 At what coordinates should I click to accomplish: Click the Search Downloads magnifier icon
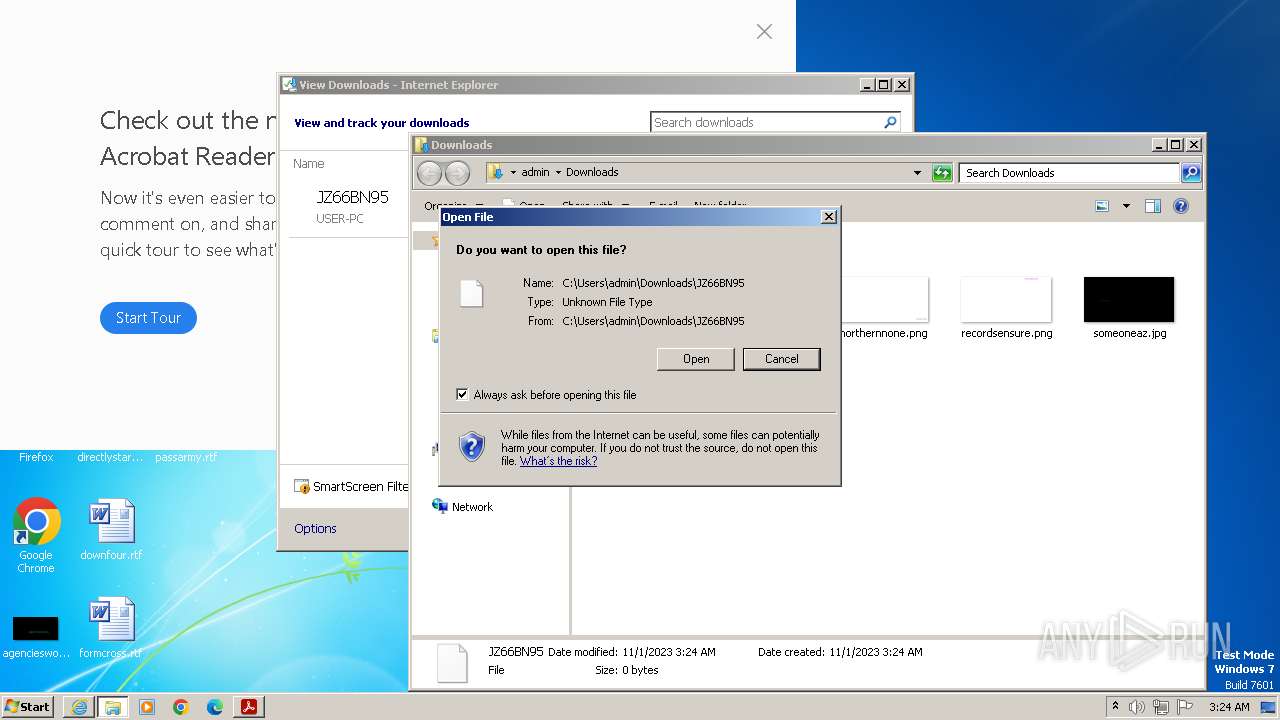point(1190,173)
